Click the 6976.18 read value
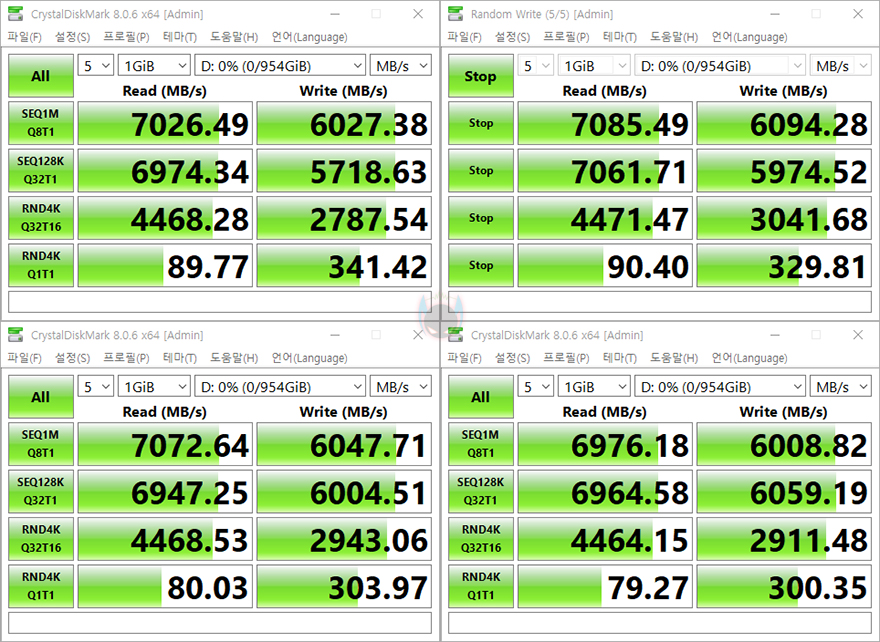The image size is (880, 642). coord(630,446)
